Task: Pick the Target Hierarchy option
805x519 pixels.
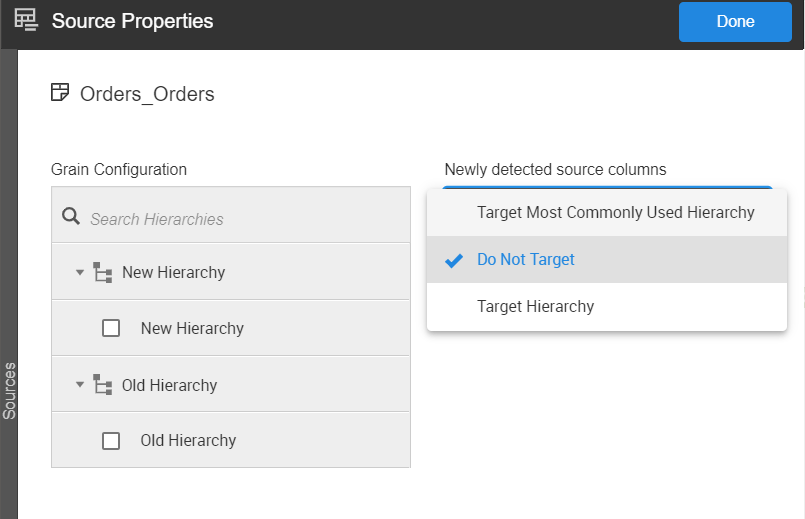Action: [535, 307]
